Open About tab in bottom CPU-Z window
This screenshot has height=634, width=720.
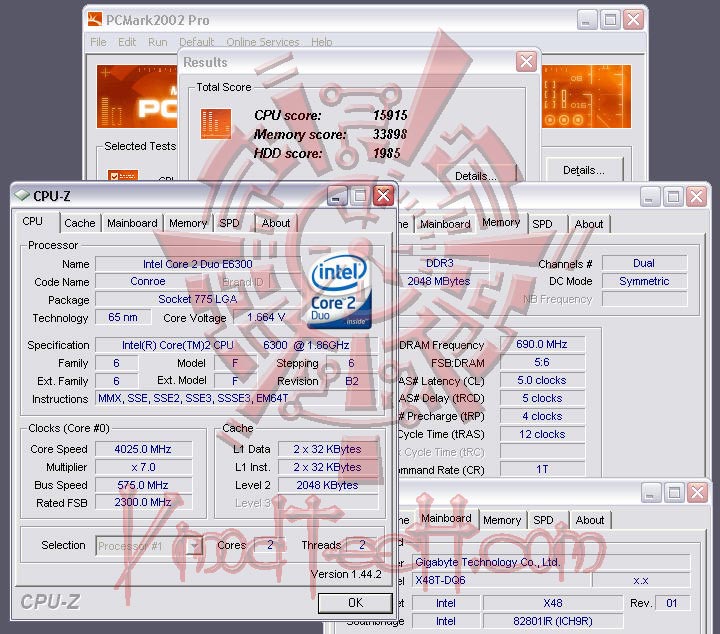[590, 520]
